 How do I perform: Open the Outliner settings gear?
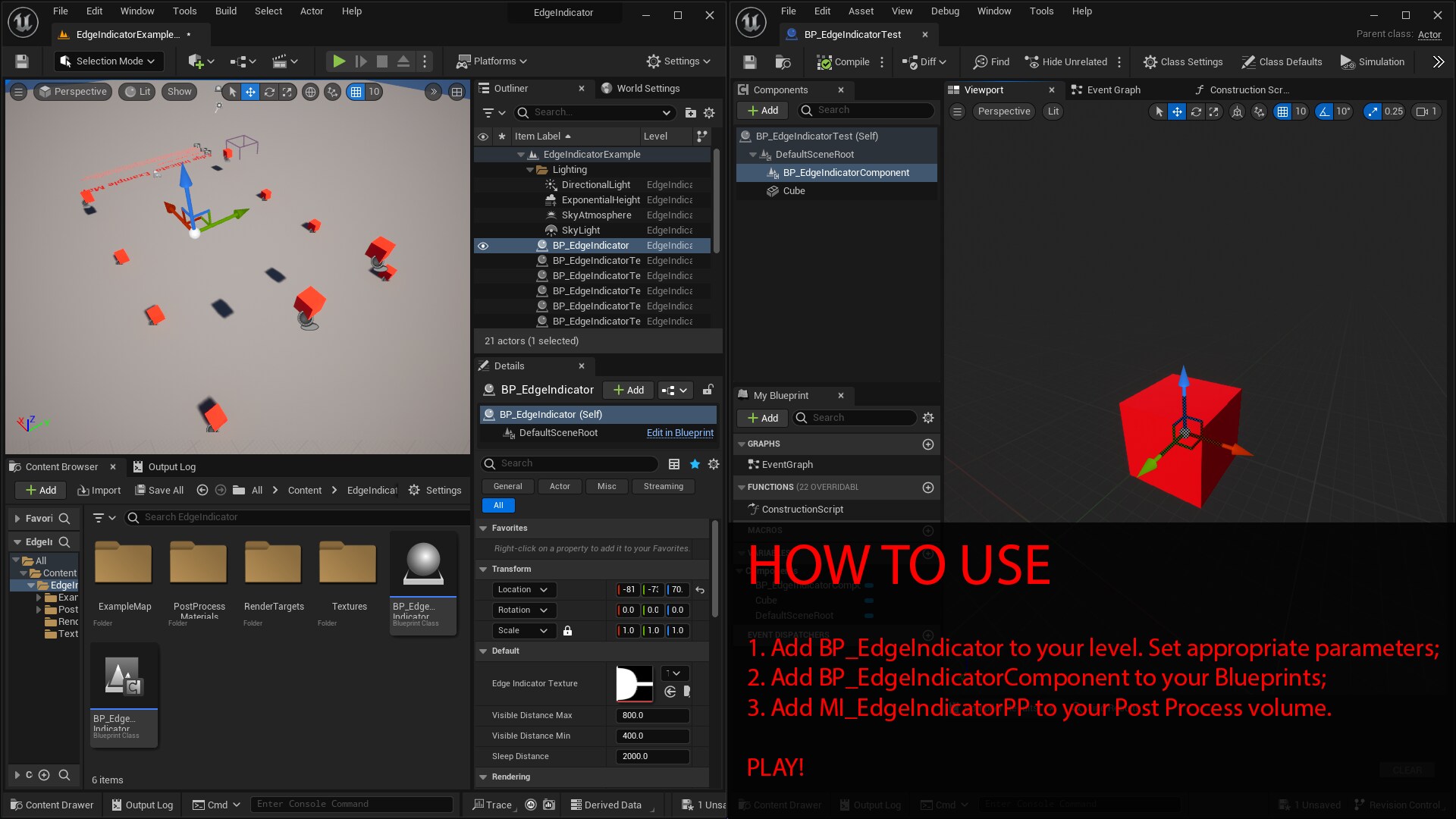coord(708,112)
